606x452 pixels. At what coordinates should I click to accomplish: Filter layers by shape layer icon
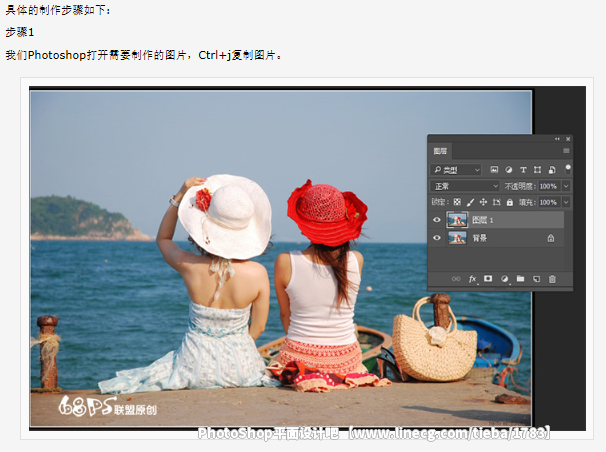click(x=537, y=170)
